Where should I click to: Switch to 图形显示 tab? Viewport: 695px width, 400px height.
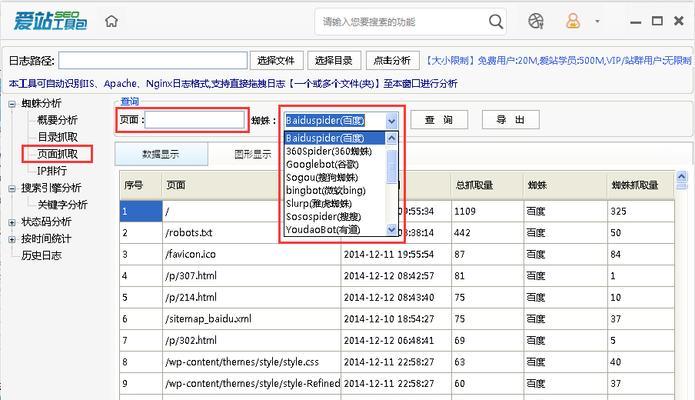pyautogui.click(x=252, y=154)
